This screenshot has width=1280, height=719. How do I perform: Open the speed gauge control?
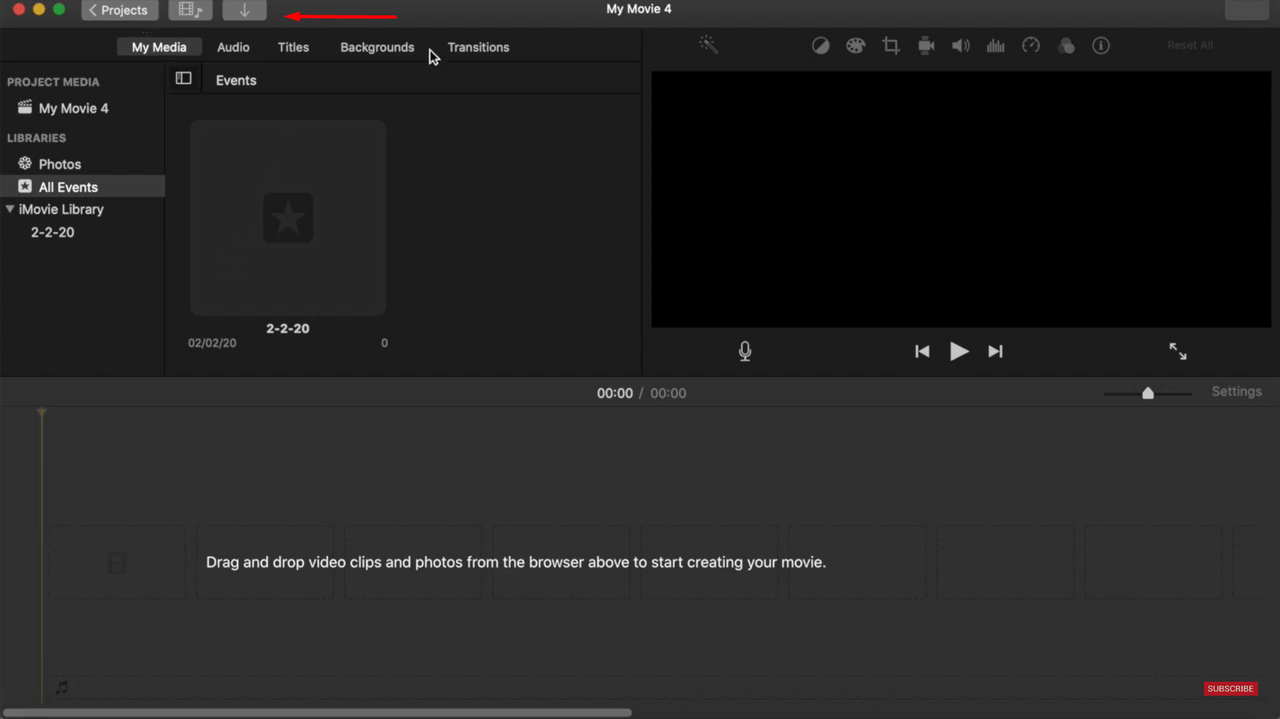pos(1031,46)
